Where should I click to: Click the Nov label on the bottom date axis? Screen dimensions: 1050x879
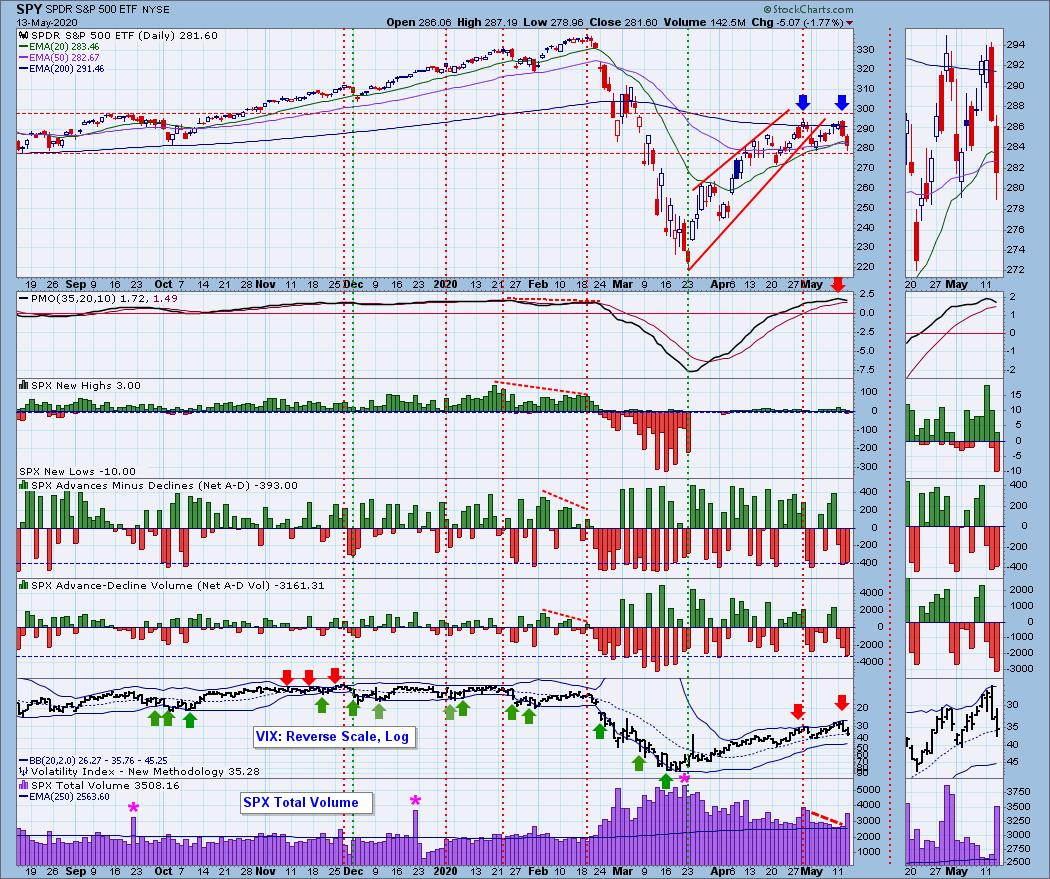[265, 871]
